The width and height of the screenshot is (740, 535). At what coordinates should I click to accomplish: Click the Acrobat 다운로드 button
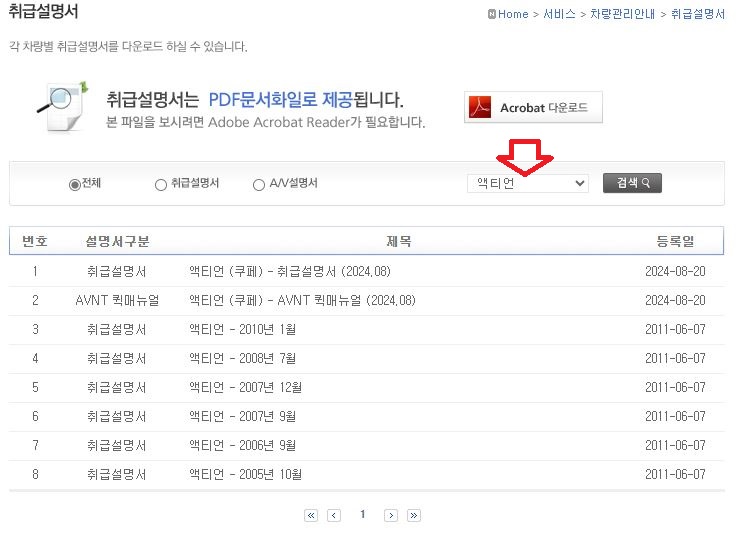tap(533, 107)
